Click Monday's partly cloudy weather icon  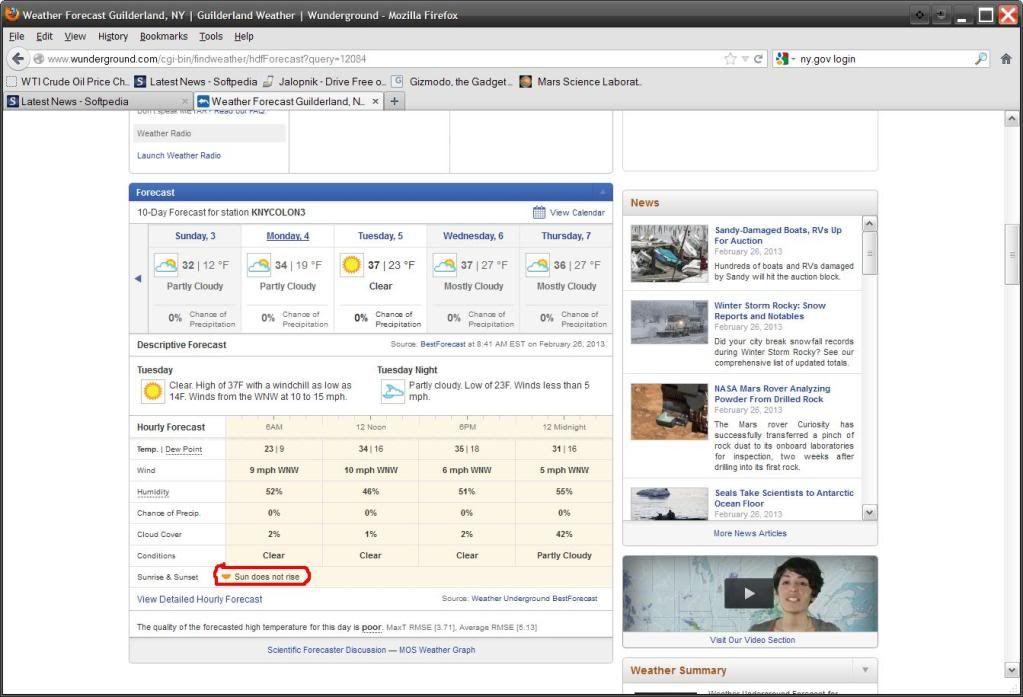[258, 265]
